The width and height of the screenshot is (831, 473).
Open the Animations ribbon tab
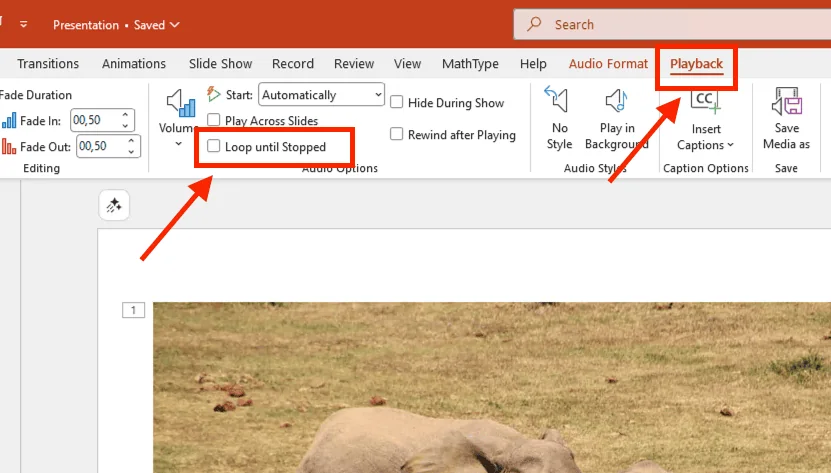tap(134, 64)
